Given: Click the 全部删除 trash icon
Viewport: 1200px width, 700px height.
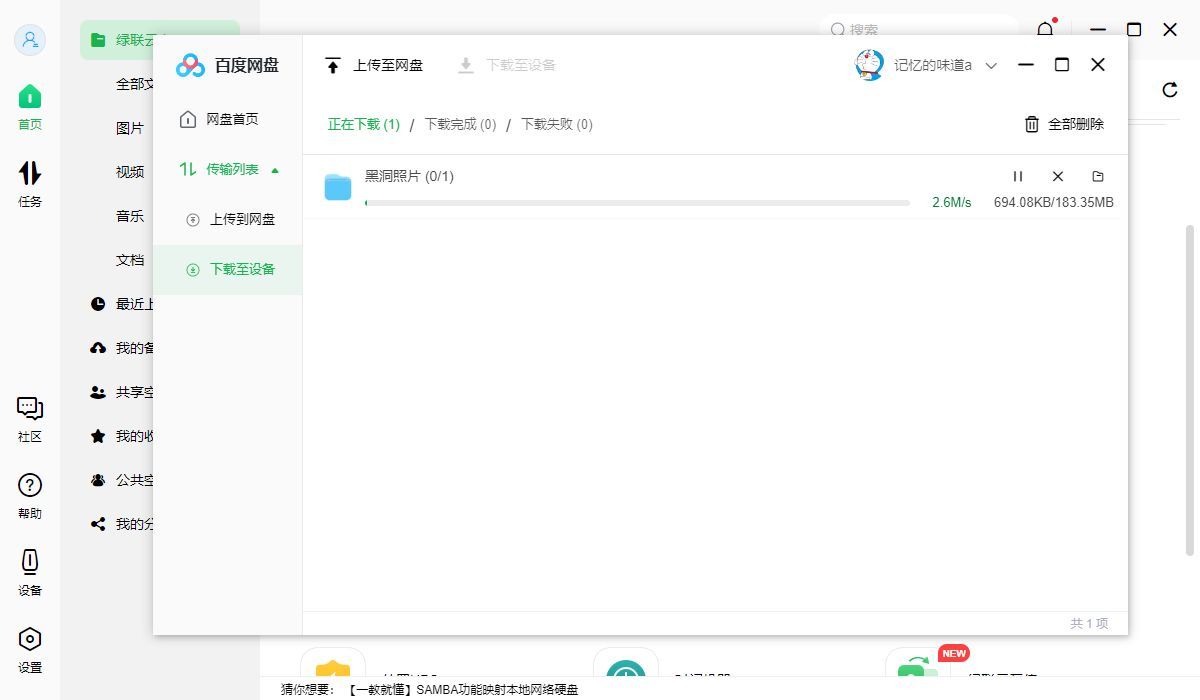Looking at the screenshot, I should click(x=1031, y=124).
